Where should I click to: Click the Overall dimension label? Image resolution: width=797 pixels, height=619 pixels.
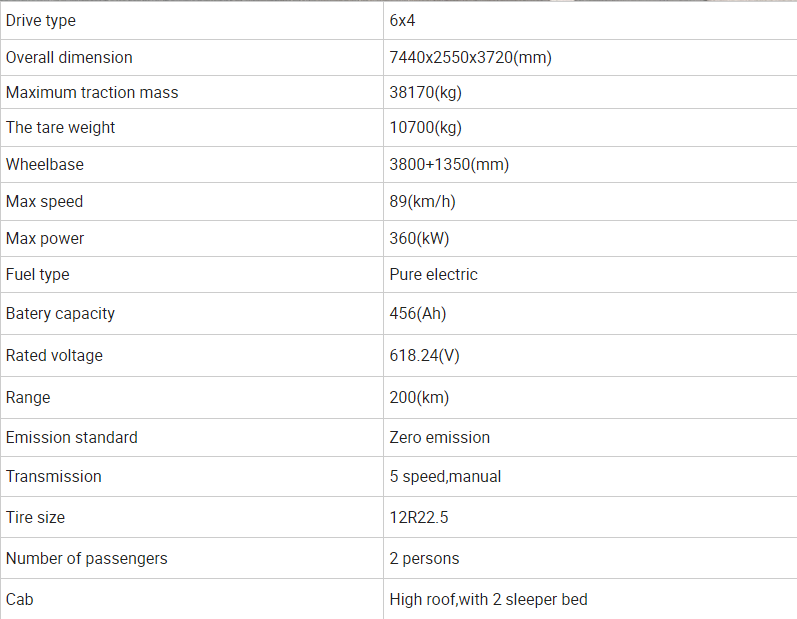(69, 57)
